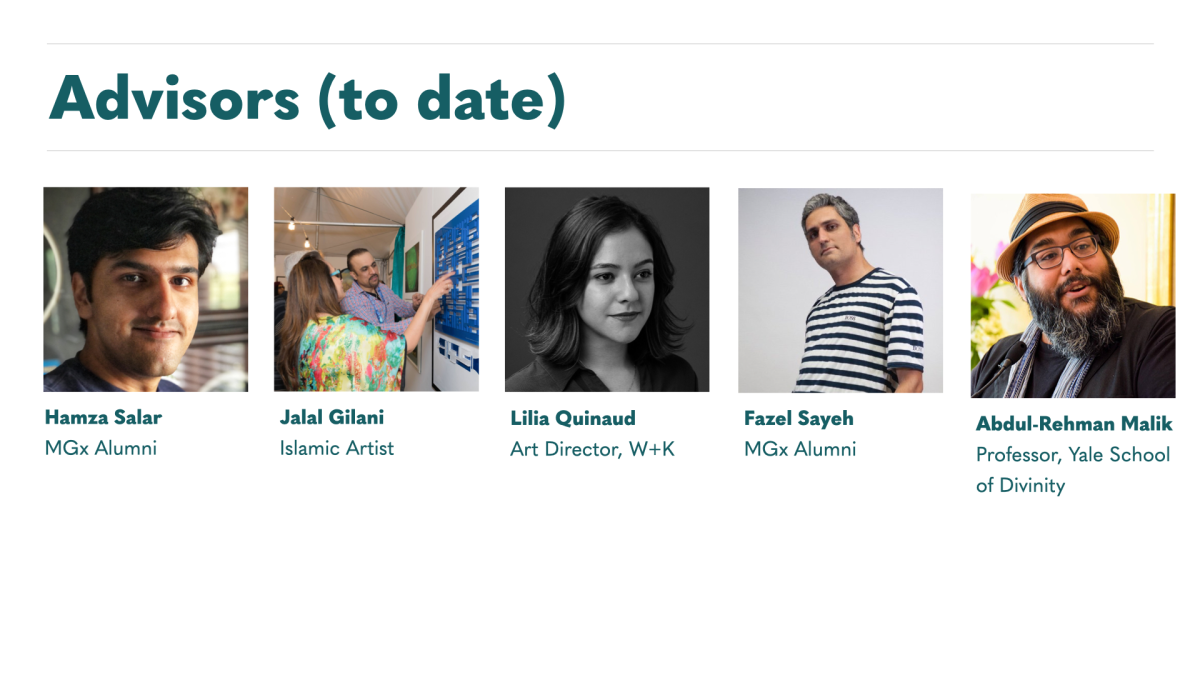Select the name Abdul-Rehman Malik

click(x=1074, y=424)
